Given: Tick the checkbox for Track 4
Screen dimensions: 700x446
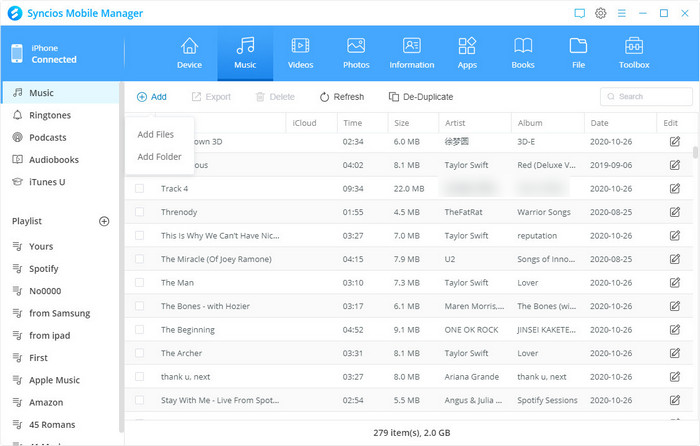Looking at the screenshot, I should pos(139,188).
